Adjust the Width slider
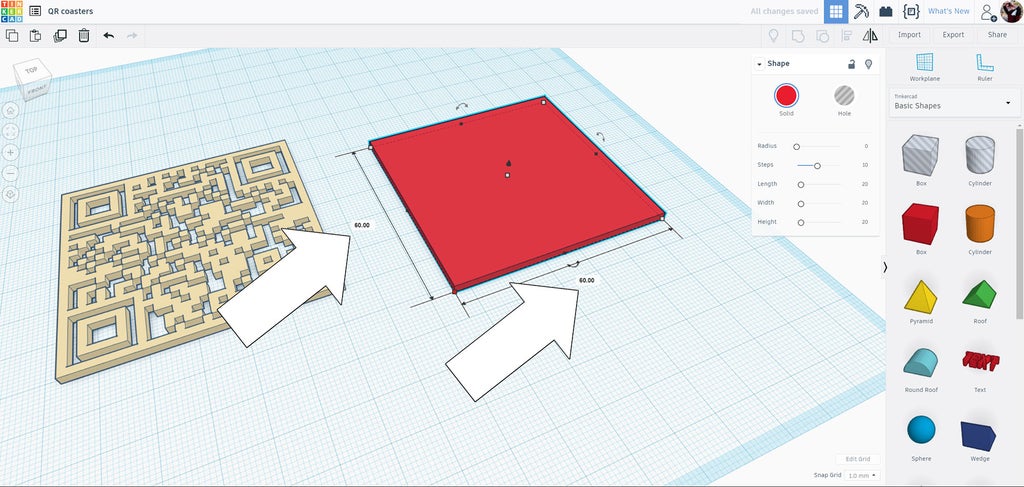 [801, 204]
